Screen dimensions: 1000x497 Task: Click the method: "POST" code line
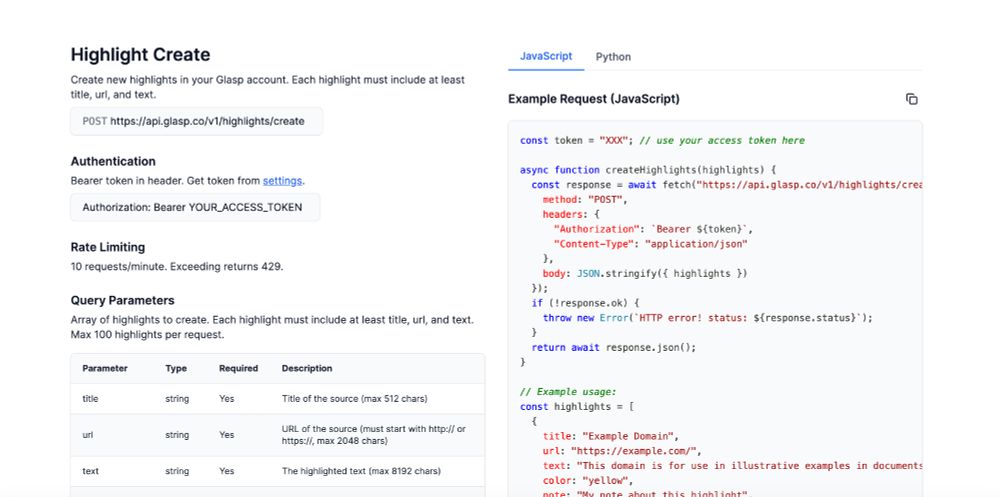pos(585,200)
